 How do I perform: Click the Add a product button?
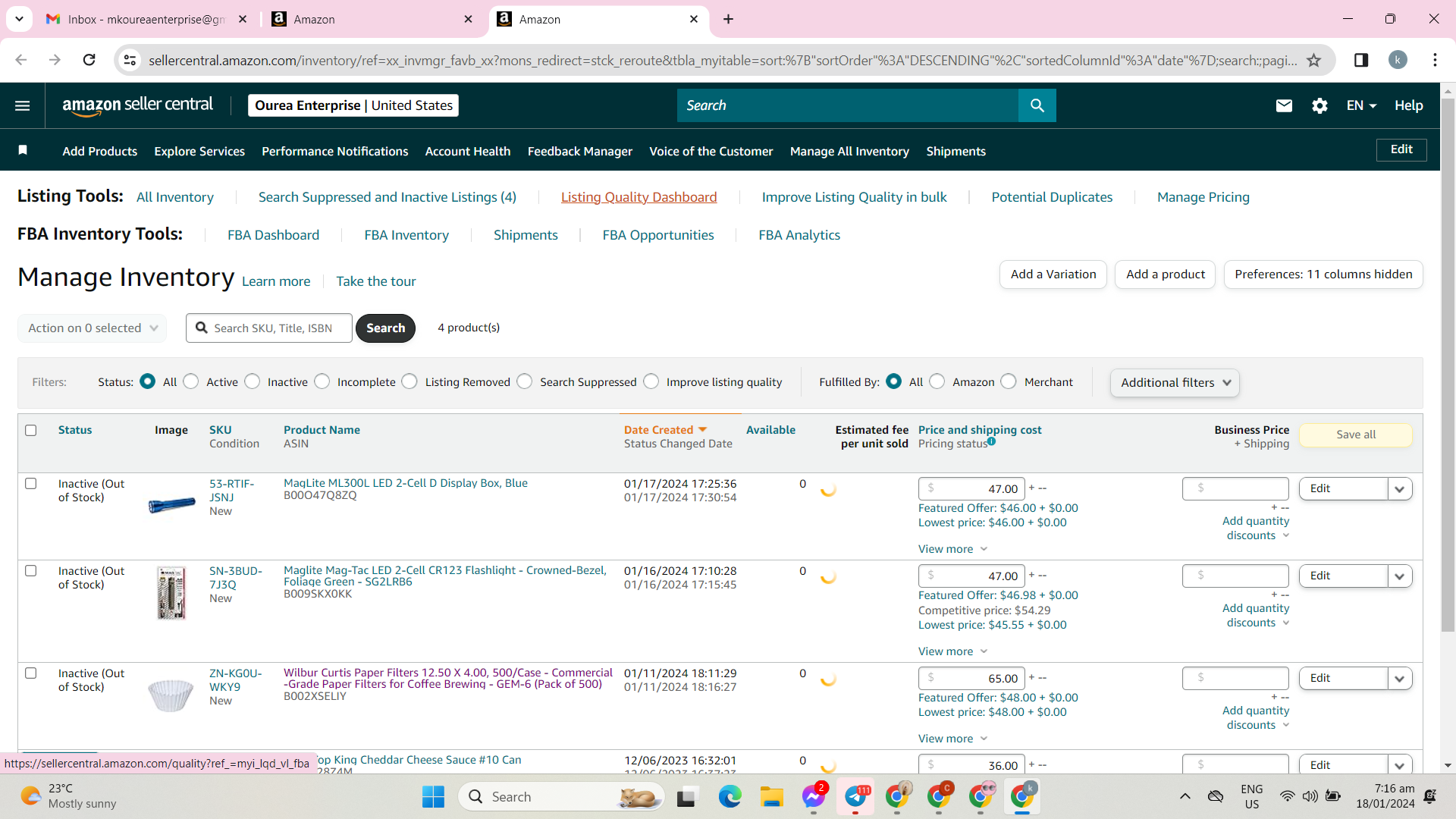(x=1166, y=275)
